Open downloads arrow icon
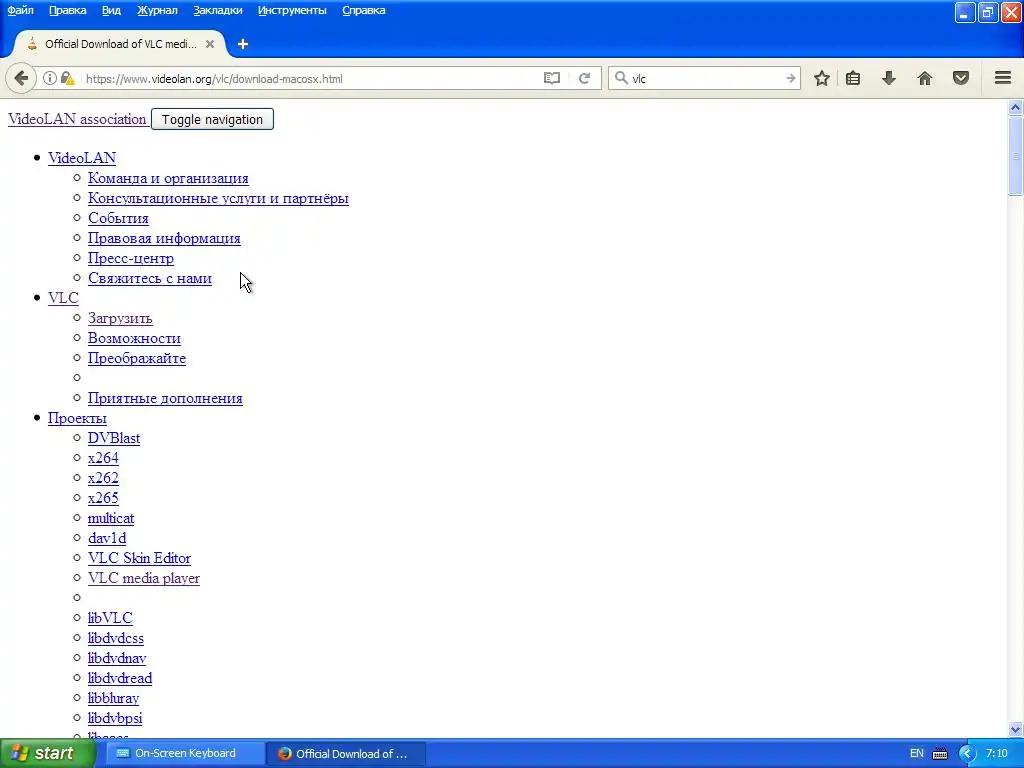Image resolution: width=1024 pixels, height=768 pixels. click(x=889, y=78)
